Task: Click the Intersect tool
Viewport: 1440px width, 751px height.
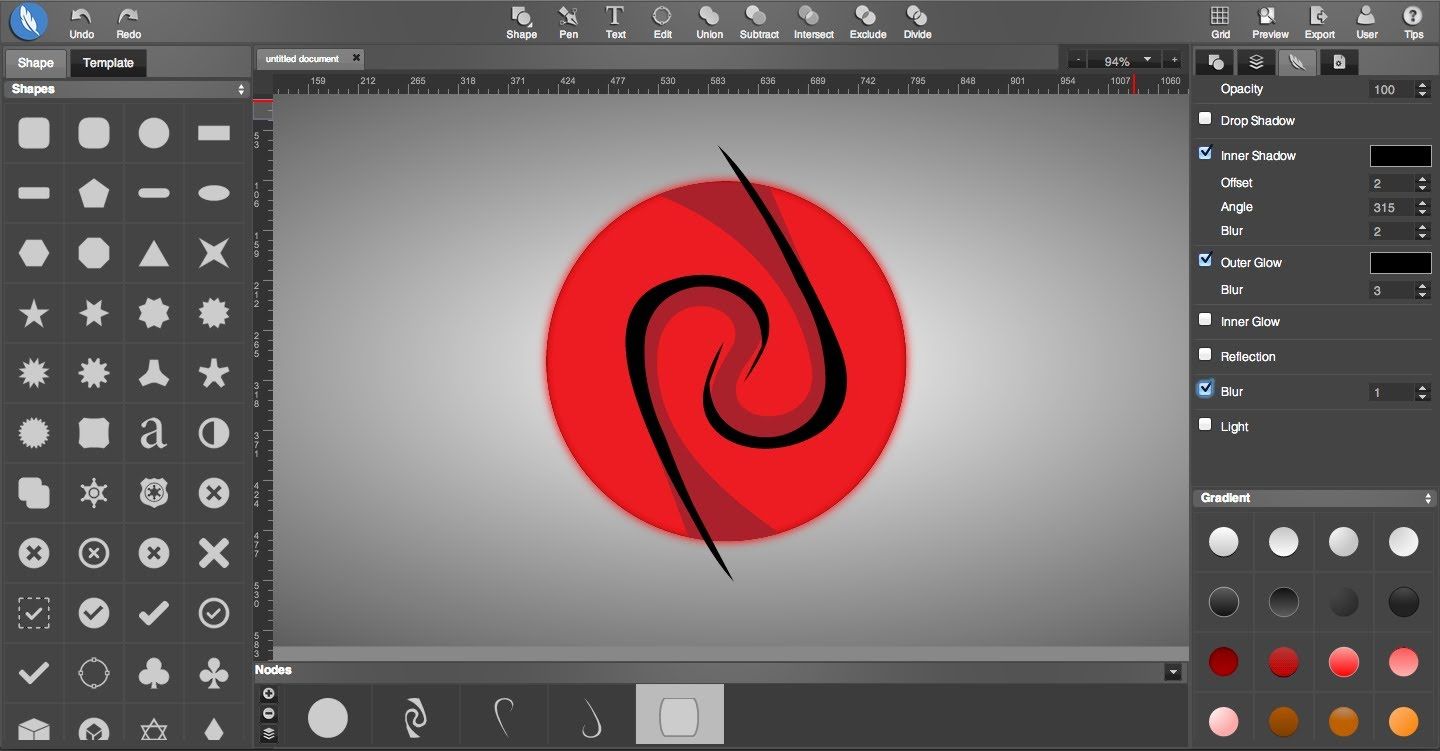Action: click(813, 20)
